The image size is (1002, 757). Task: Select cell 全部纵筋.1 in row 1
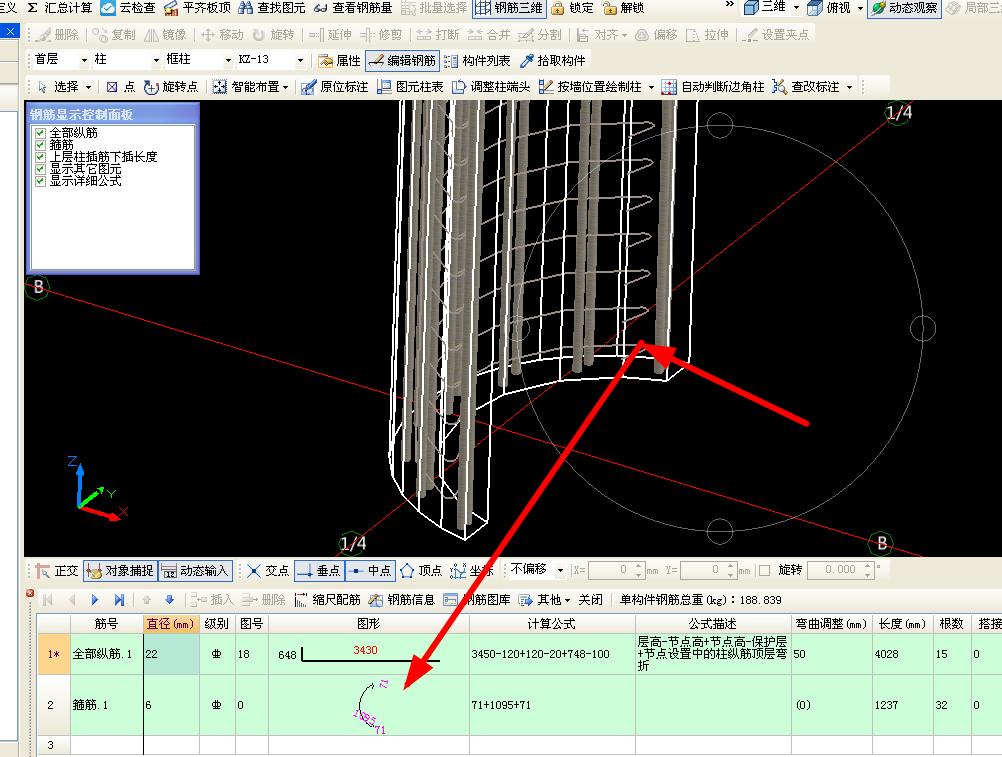(x=107, y=654)
